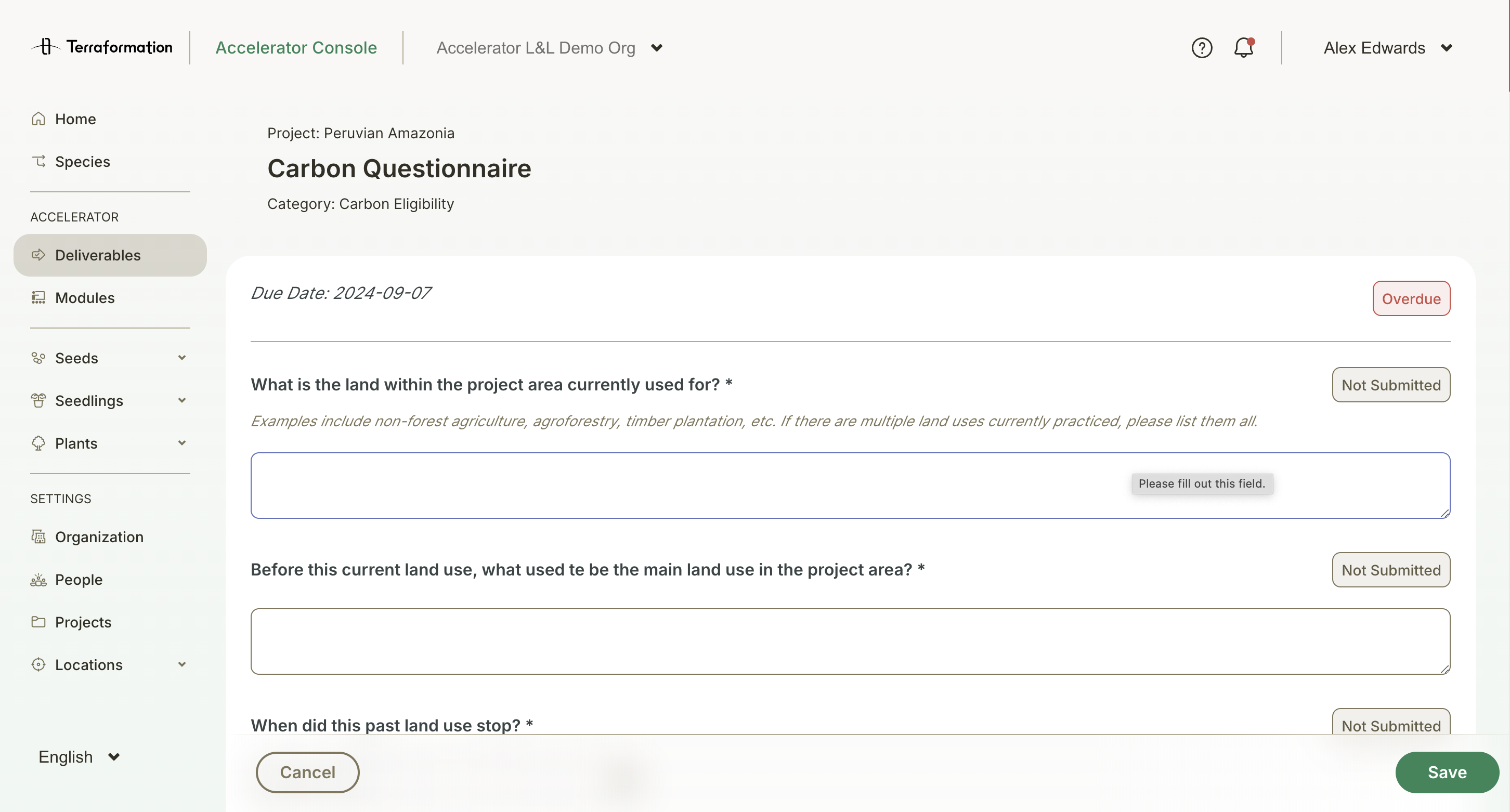Image resolution: width=1510 pixels, height=812 pixels.
Task: Open the Alex Edwards user menu
Action: pyautogui.click(x=1387, y=47)
